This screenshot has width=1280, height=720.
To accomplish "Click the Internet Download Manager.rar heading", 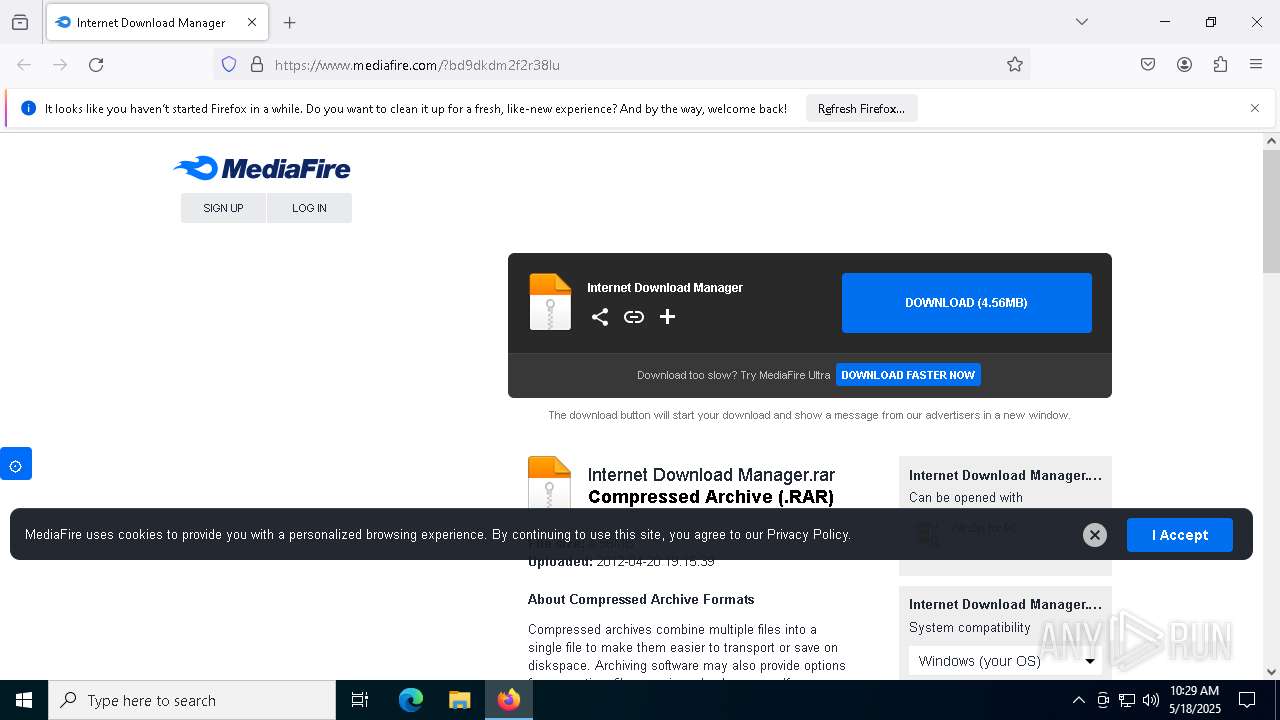I will click(x=711, y=475).
